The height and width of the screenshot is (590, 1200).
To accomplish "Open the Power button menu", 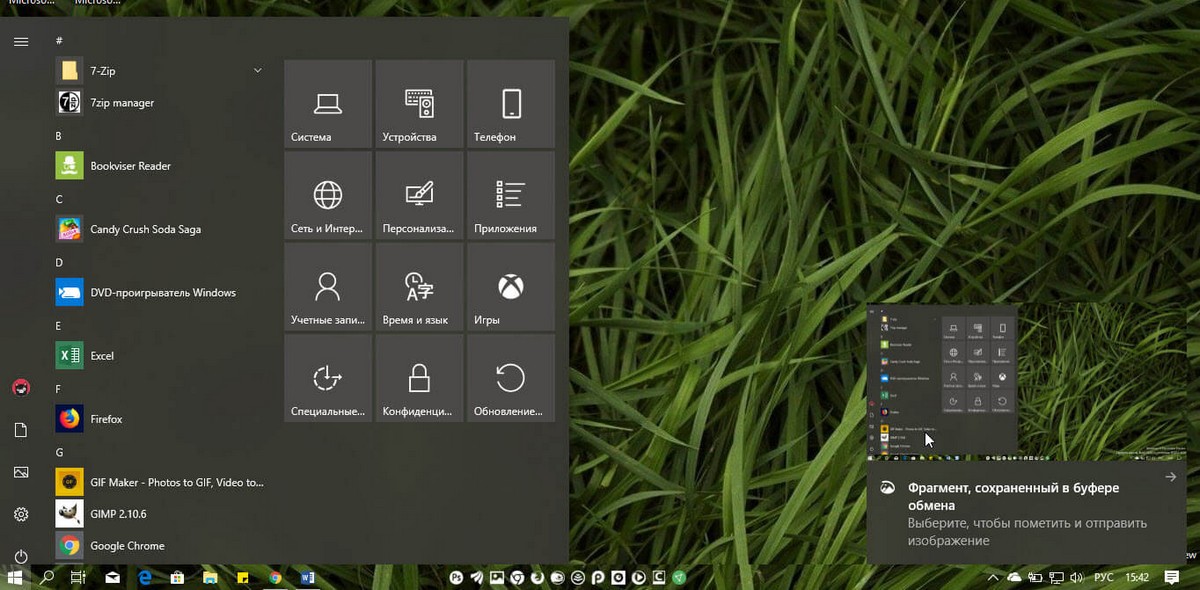I will click(x=20, y=556).
